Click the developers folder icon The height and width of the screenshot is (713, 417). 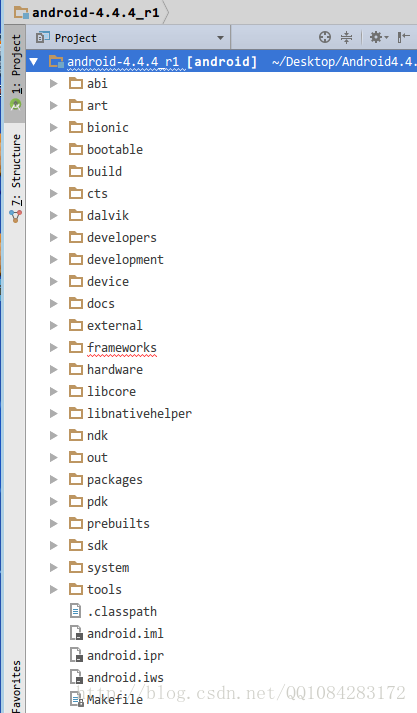(x=76, y=237)
